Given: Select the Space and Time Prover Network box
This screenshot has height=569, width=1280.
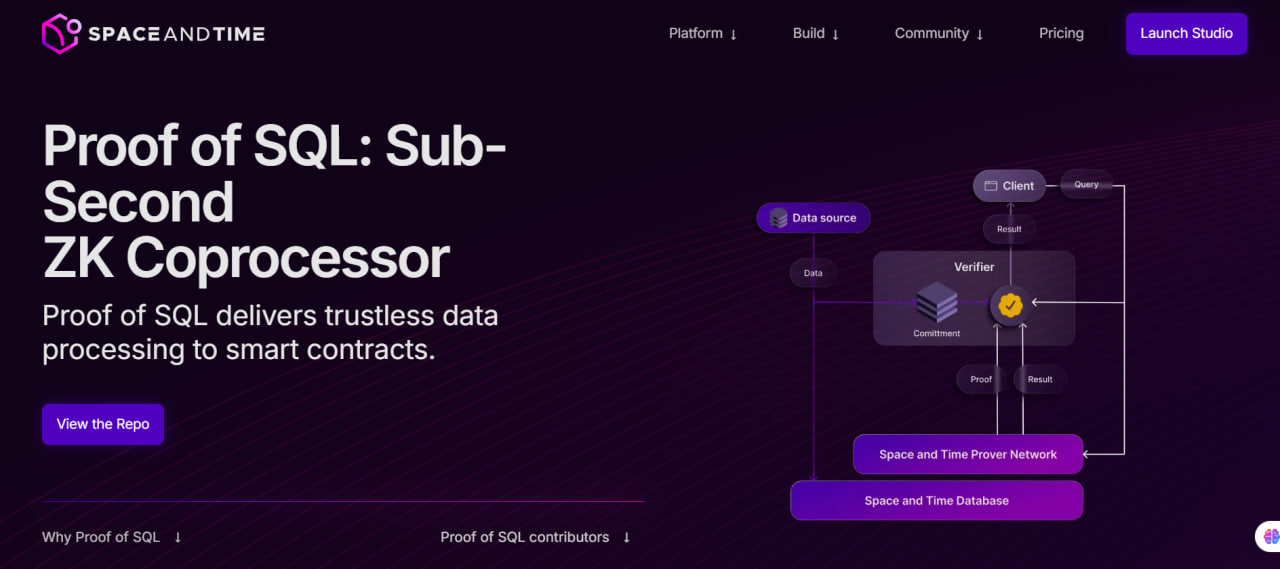Looking at the screenshot, I should (967, 454).
